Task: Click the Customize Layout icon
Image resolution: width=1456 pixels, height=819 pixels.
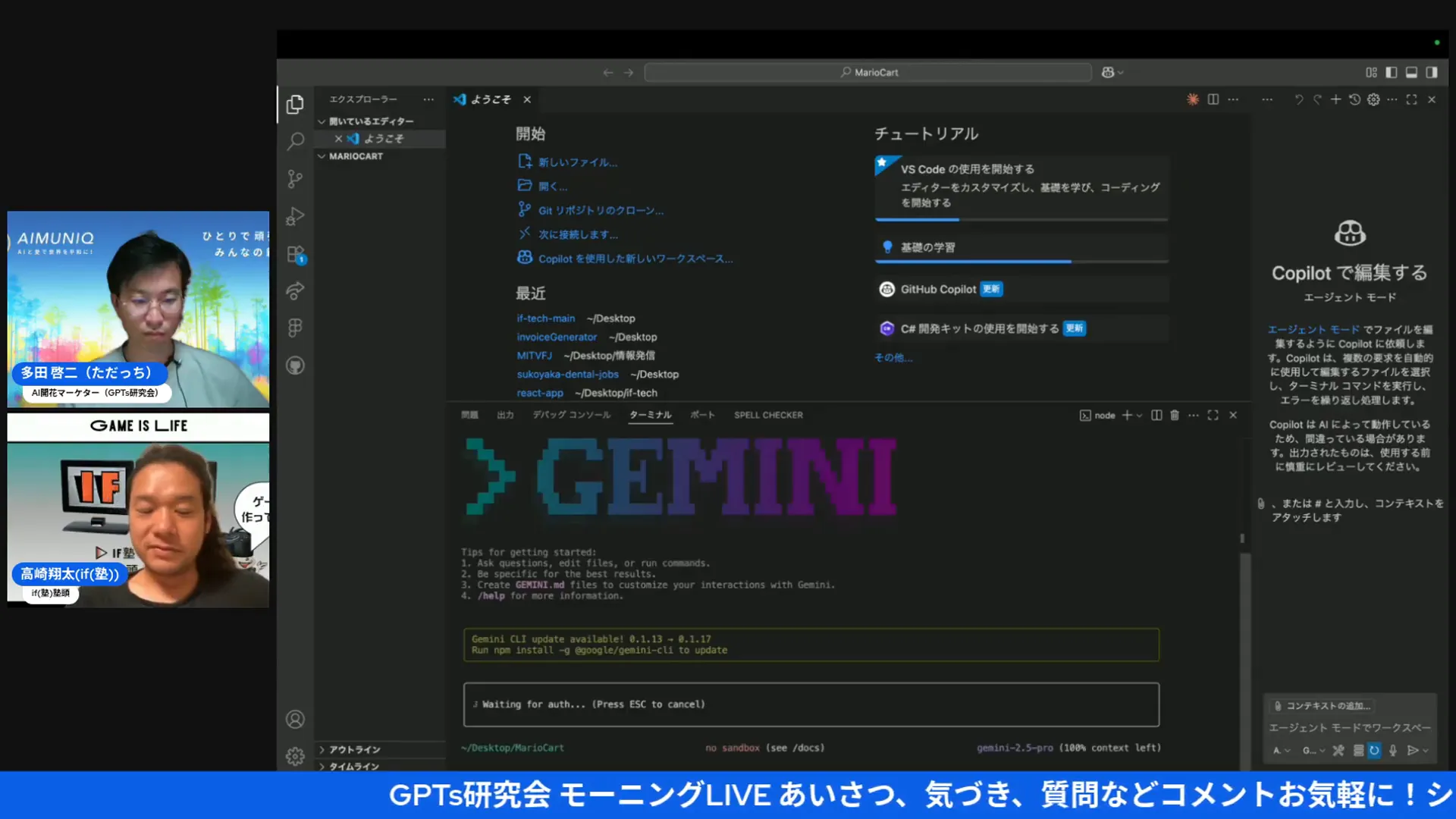Action: coord(1371,72)
